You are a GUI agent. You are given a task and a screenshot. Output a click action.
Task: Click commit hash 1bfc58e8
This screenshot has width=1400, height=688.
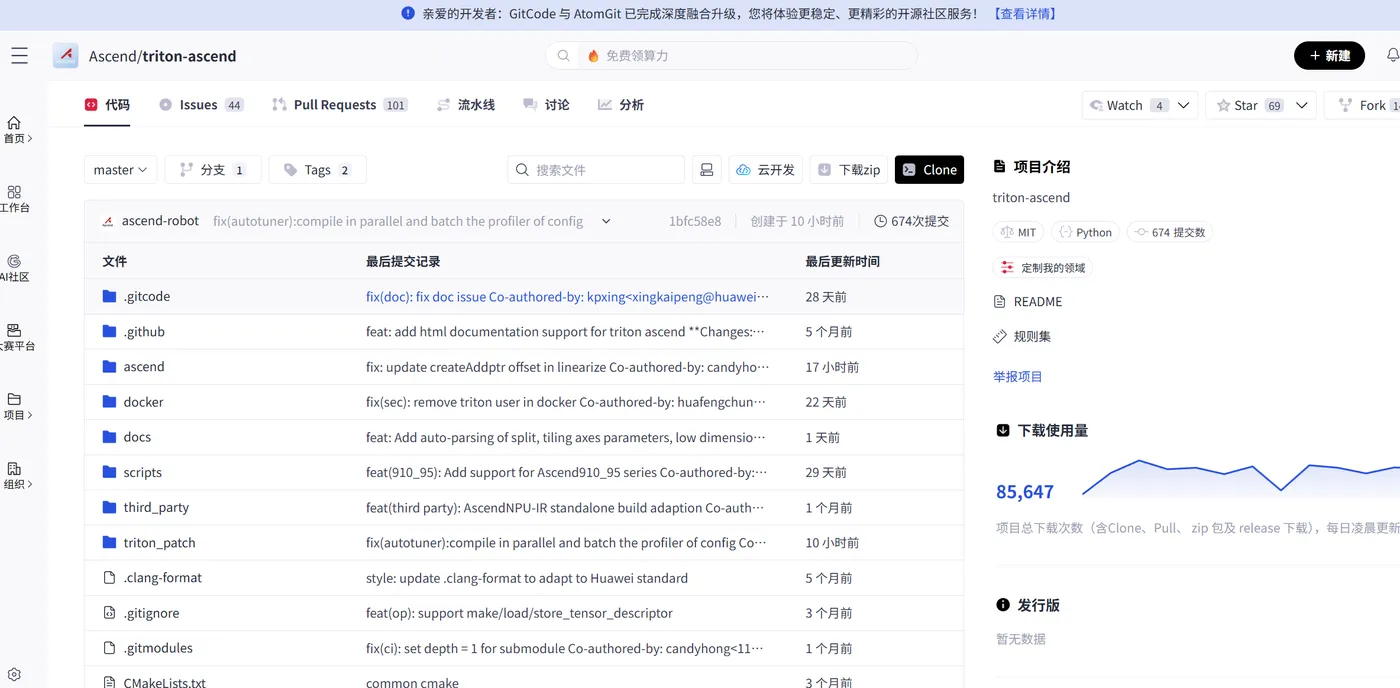click(695, 221)
